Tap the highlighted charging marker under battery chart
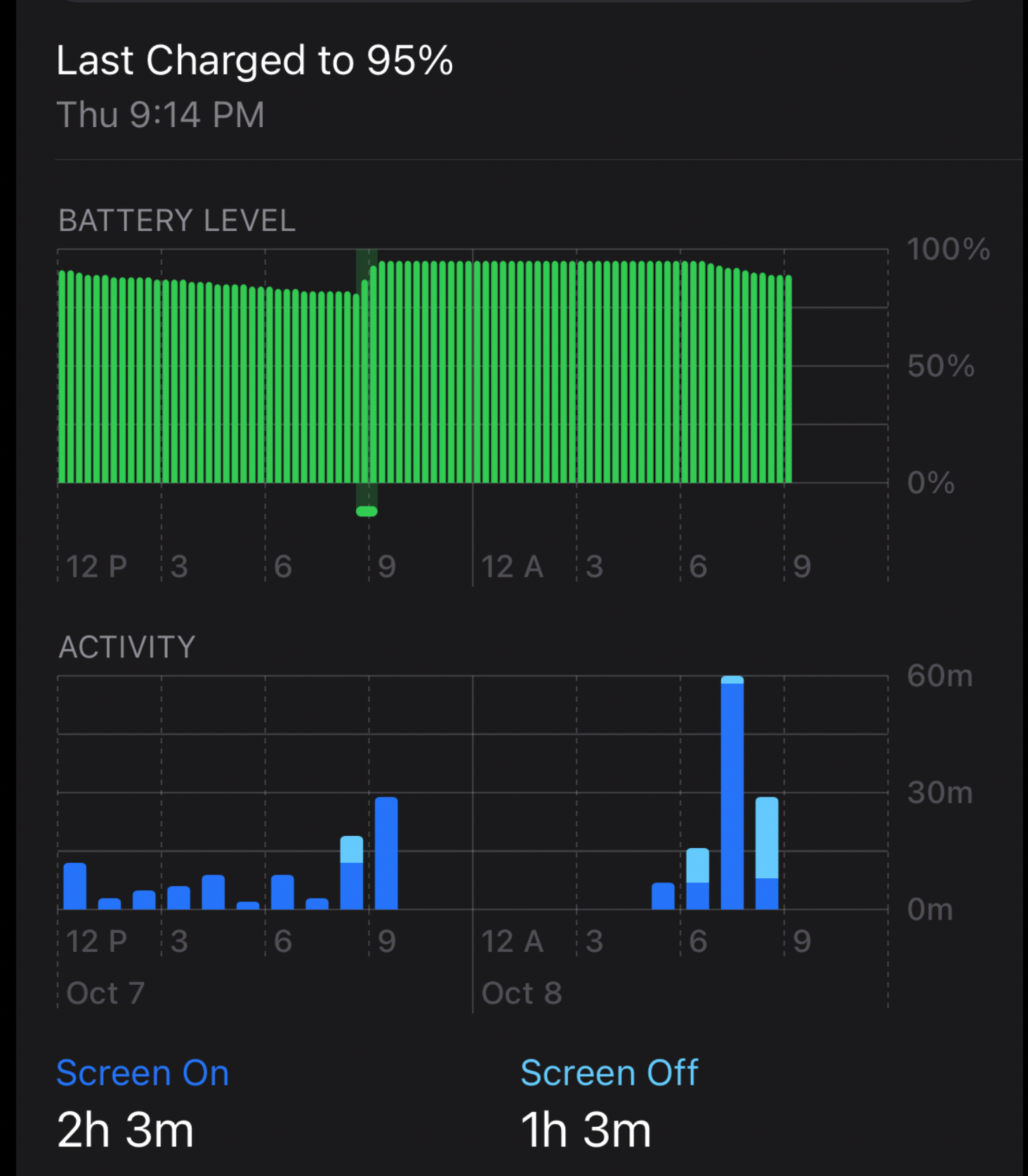1028x1176 pixels. click(x=367, y=511)
